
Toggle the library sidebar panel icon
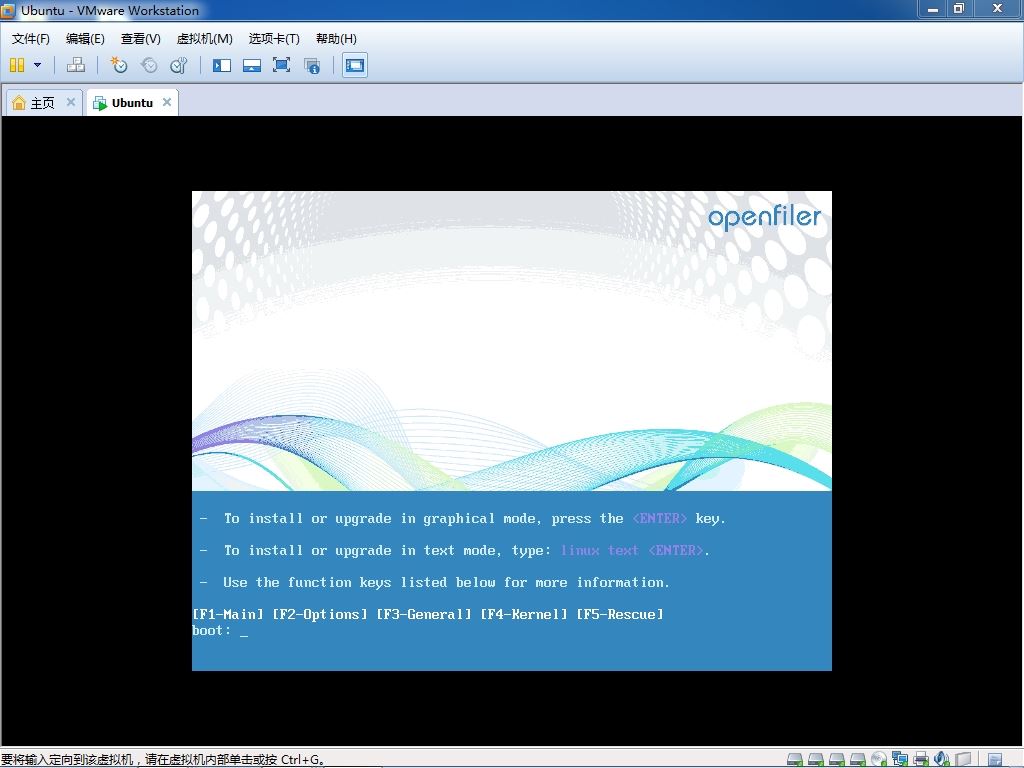[222, 65]
